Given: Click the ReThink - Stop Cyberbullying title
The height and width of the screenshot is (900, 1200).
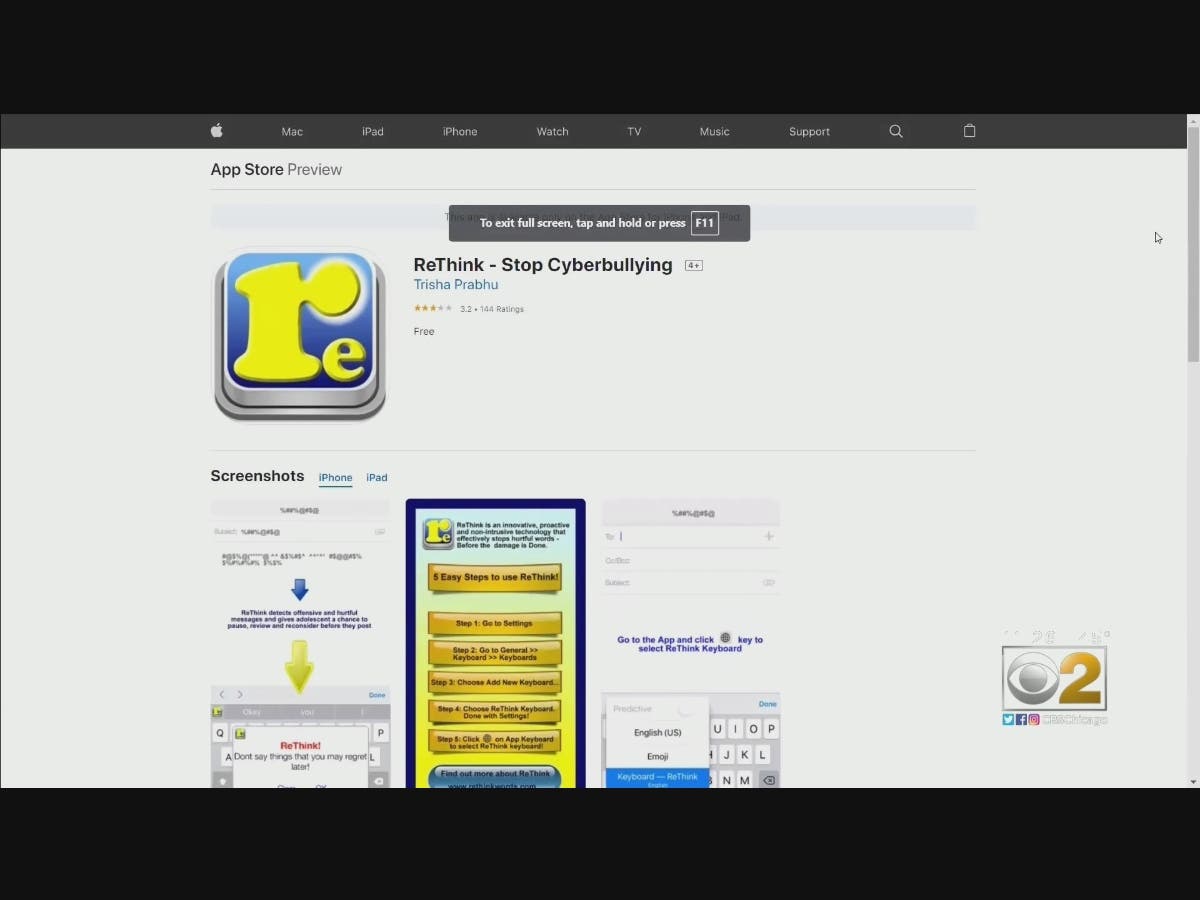Looking at the screenshot, I should coord(543,265).
